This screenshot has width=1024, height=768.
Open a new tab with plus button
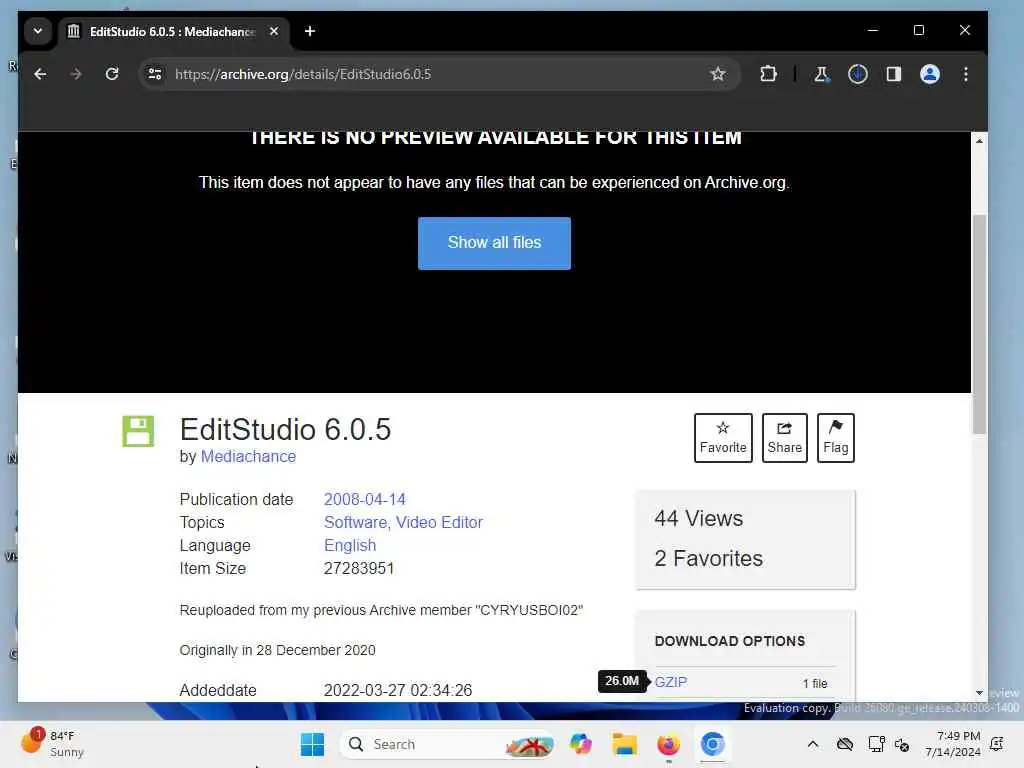tap(310, 31)
